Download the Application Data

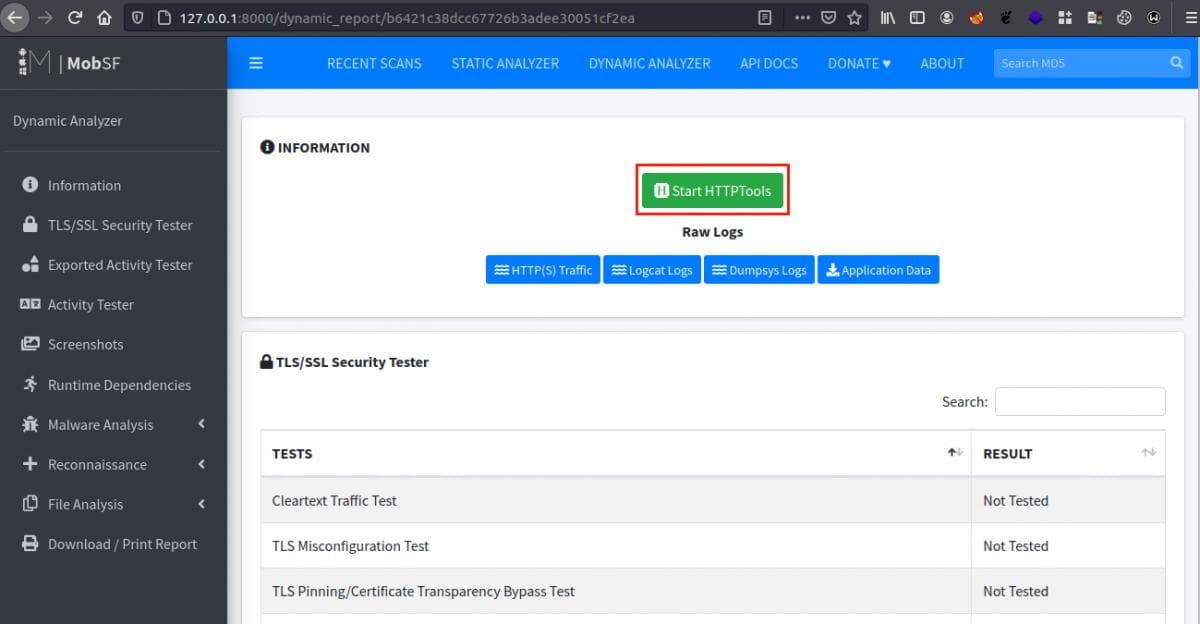click(878, 270)
